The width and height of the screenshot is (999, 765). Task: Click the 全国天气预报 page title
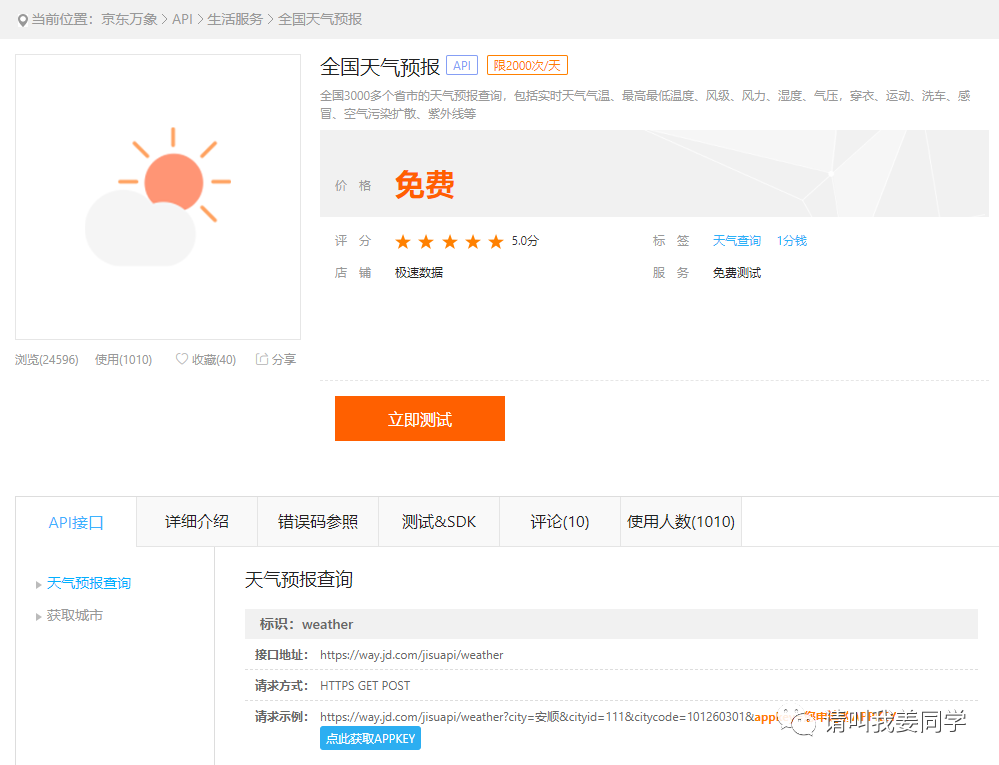pos(380,67)
